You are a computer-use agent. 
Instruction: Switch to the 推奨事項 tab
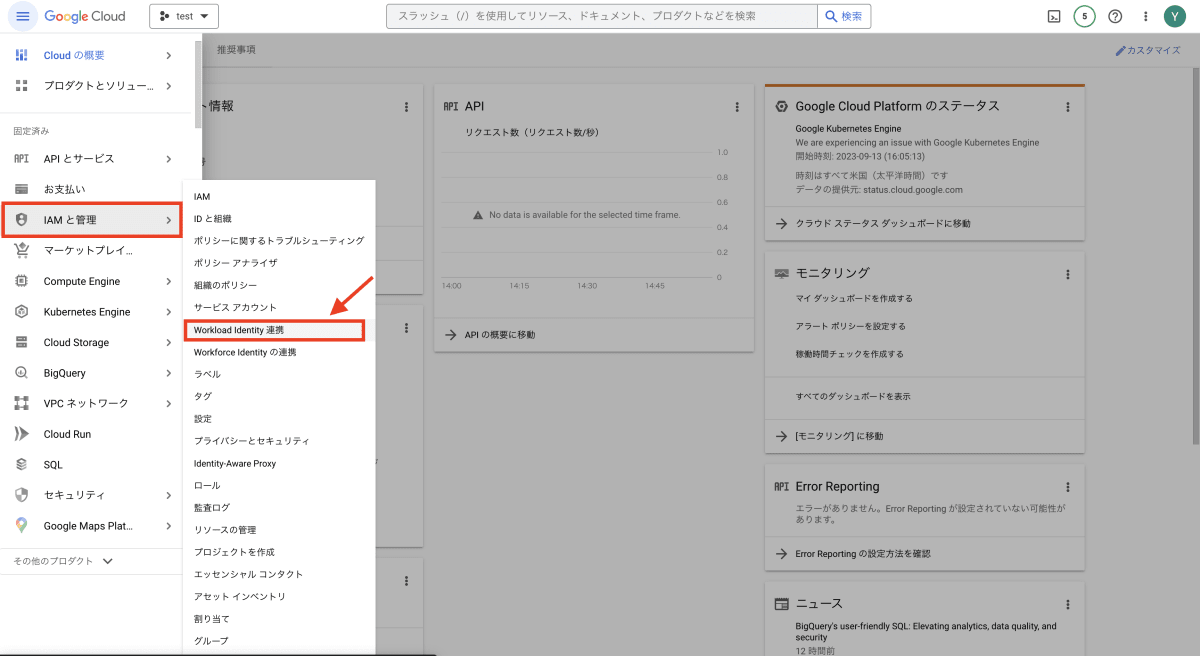tap(236, 49)
